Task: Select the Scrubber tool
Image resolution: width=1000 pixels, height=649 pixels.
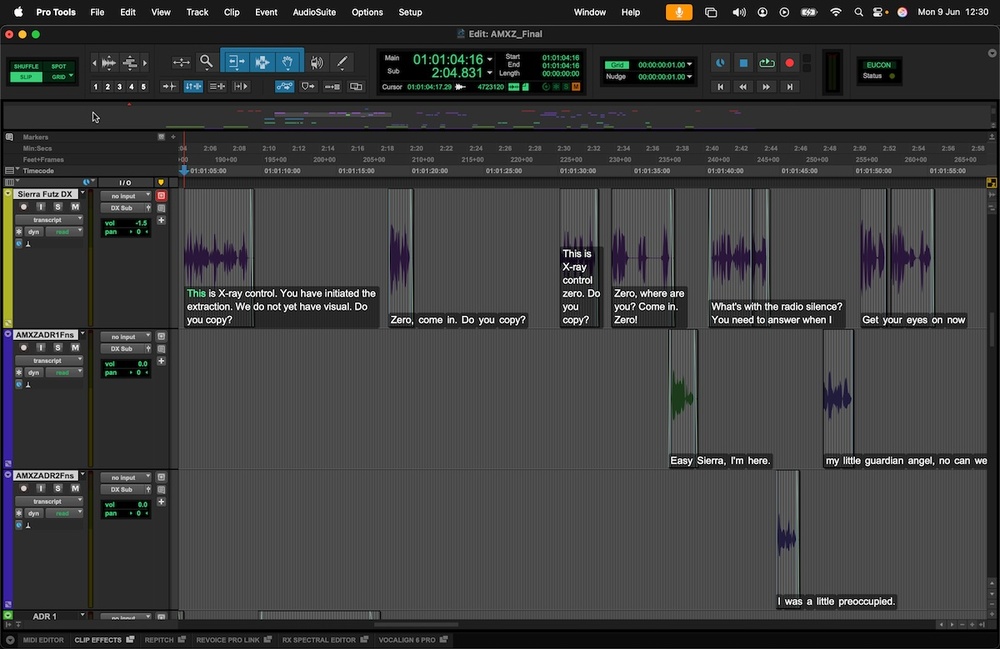Action: (x=316, y=62)
